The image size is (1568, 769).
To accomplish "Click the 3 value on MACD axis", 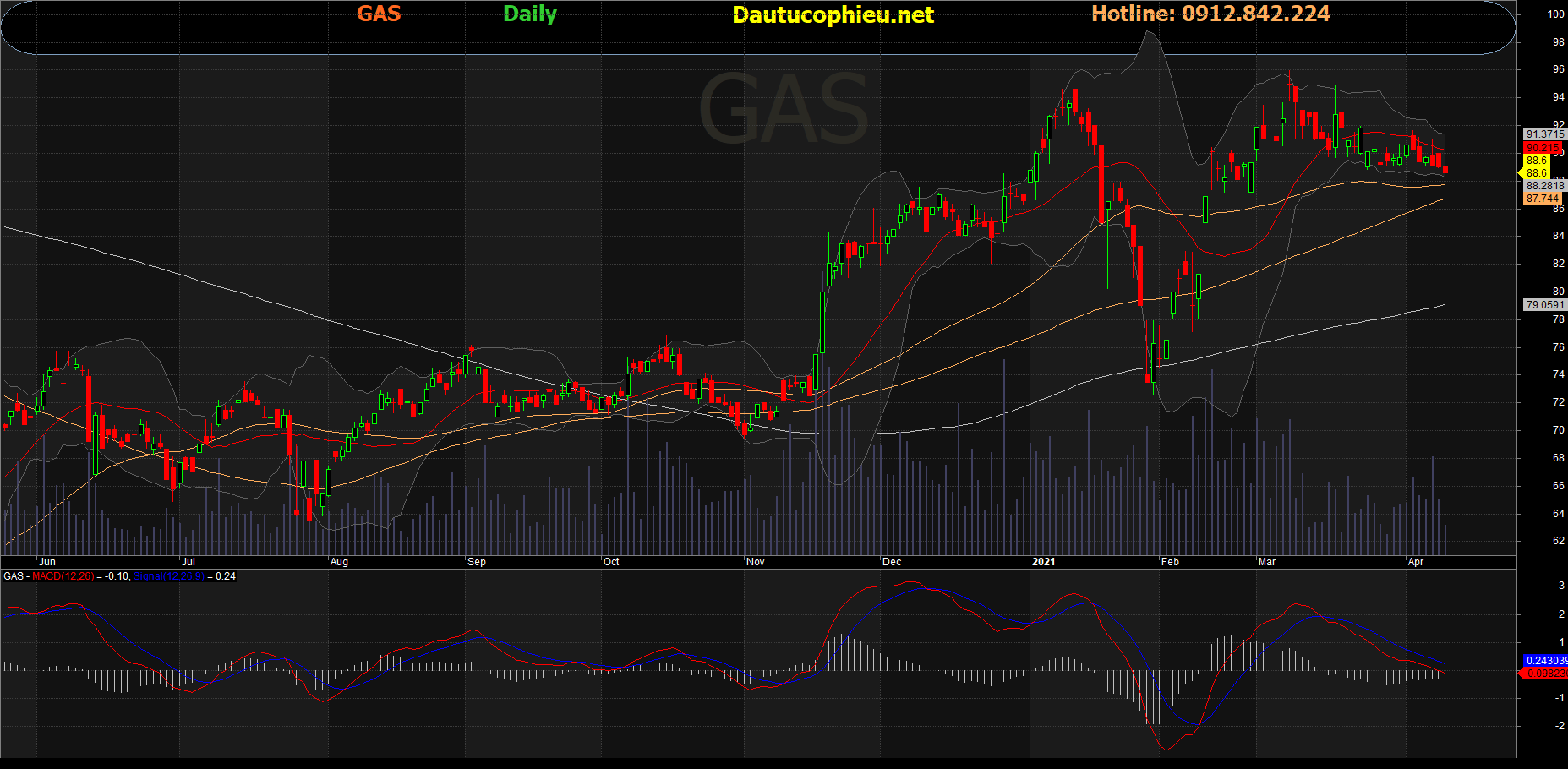I will (x=1561, y=586).
